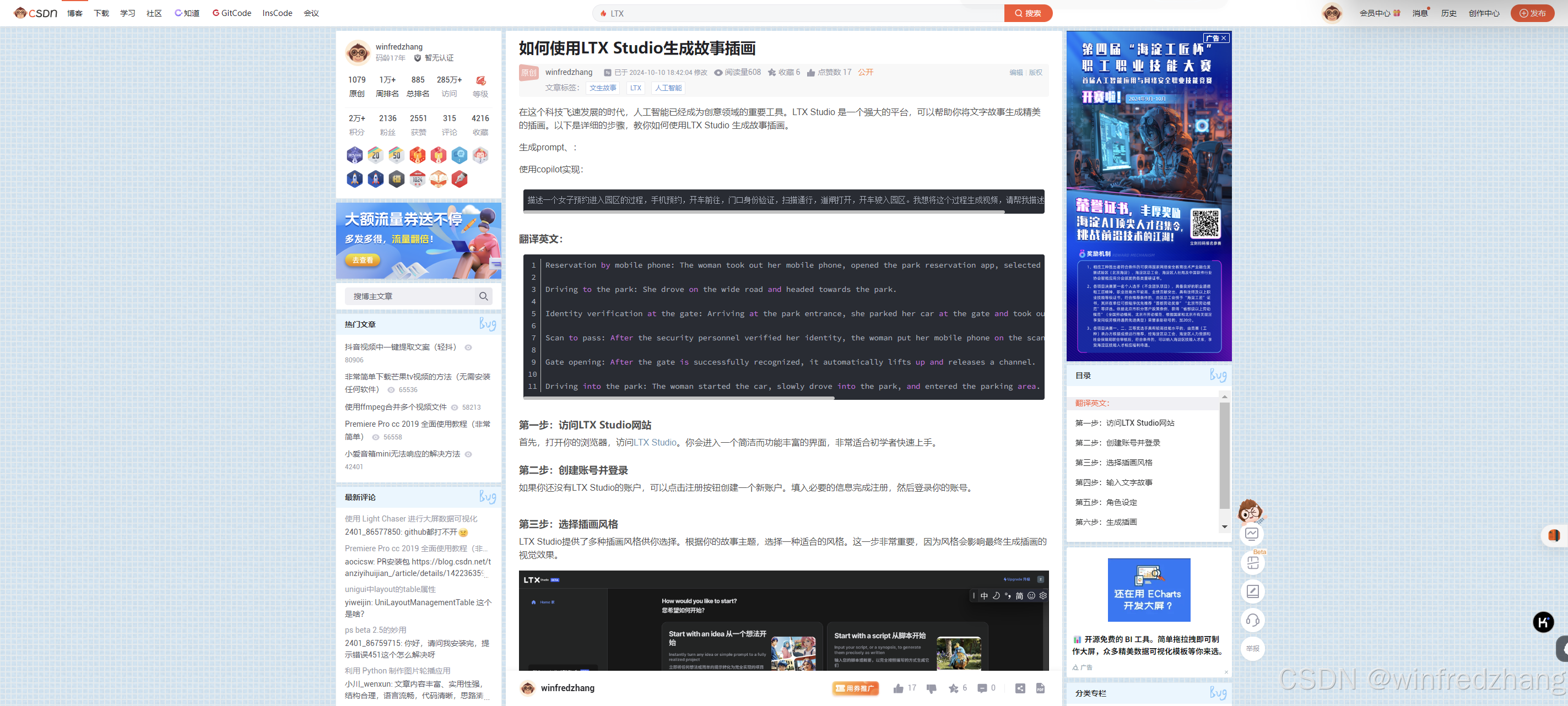Open hot article 使用ffmpeg合并多个视频文件
The image size is (1568, 706).
(x=396, y=406)
